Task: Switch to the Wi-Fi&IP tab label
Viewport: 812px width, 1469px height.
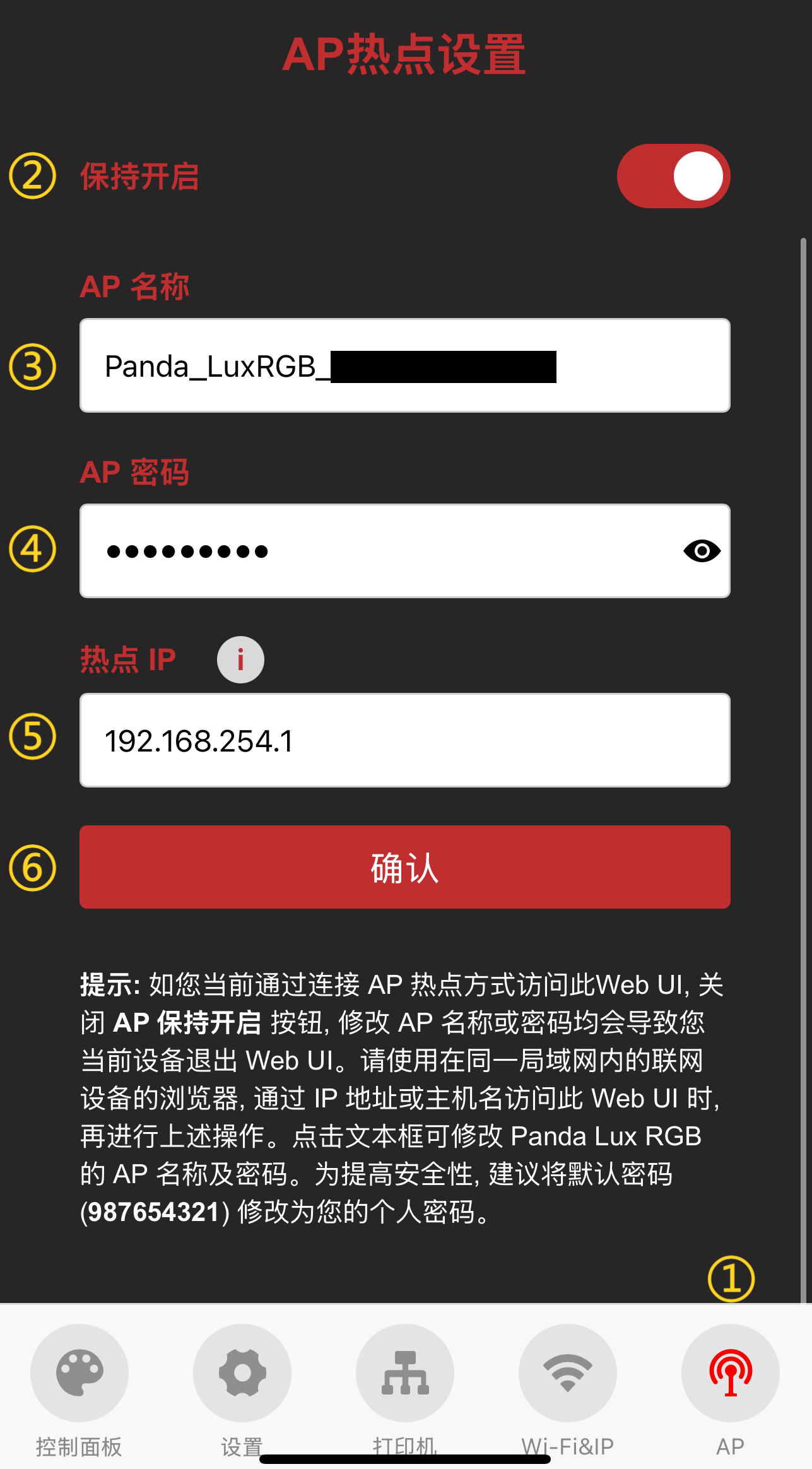Action: point(568,1446)
